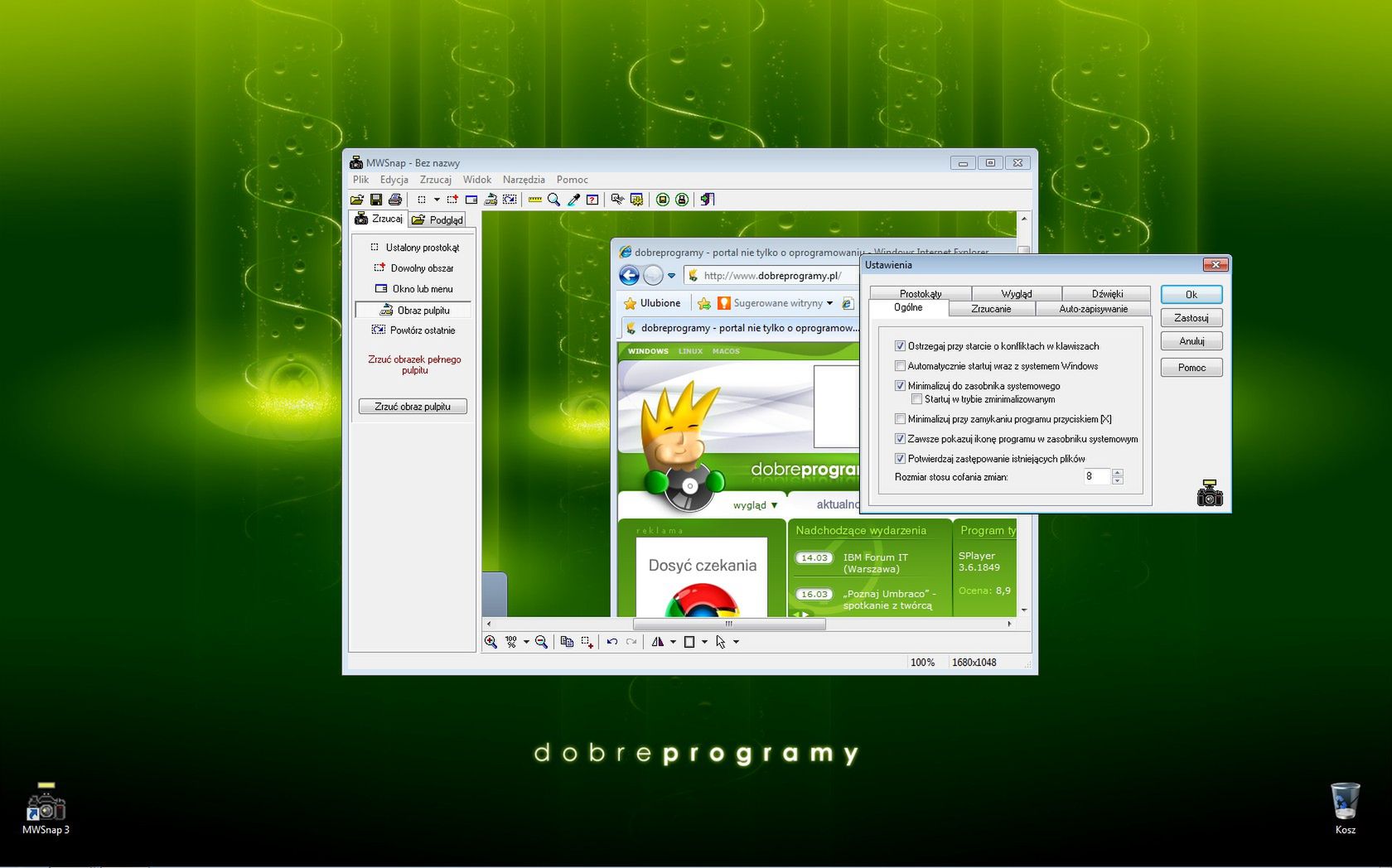Click the desktop capture toolbar icon
This screenshot has width=1392, height=868.
491,200
